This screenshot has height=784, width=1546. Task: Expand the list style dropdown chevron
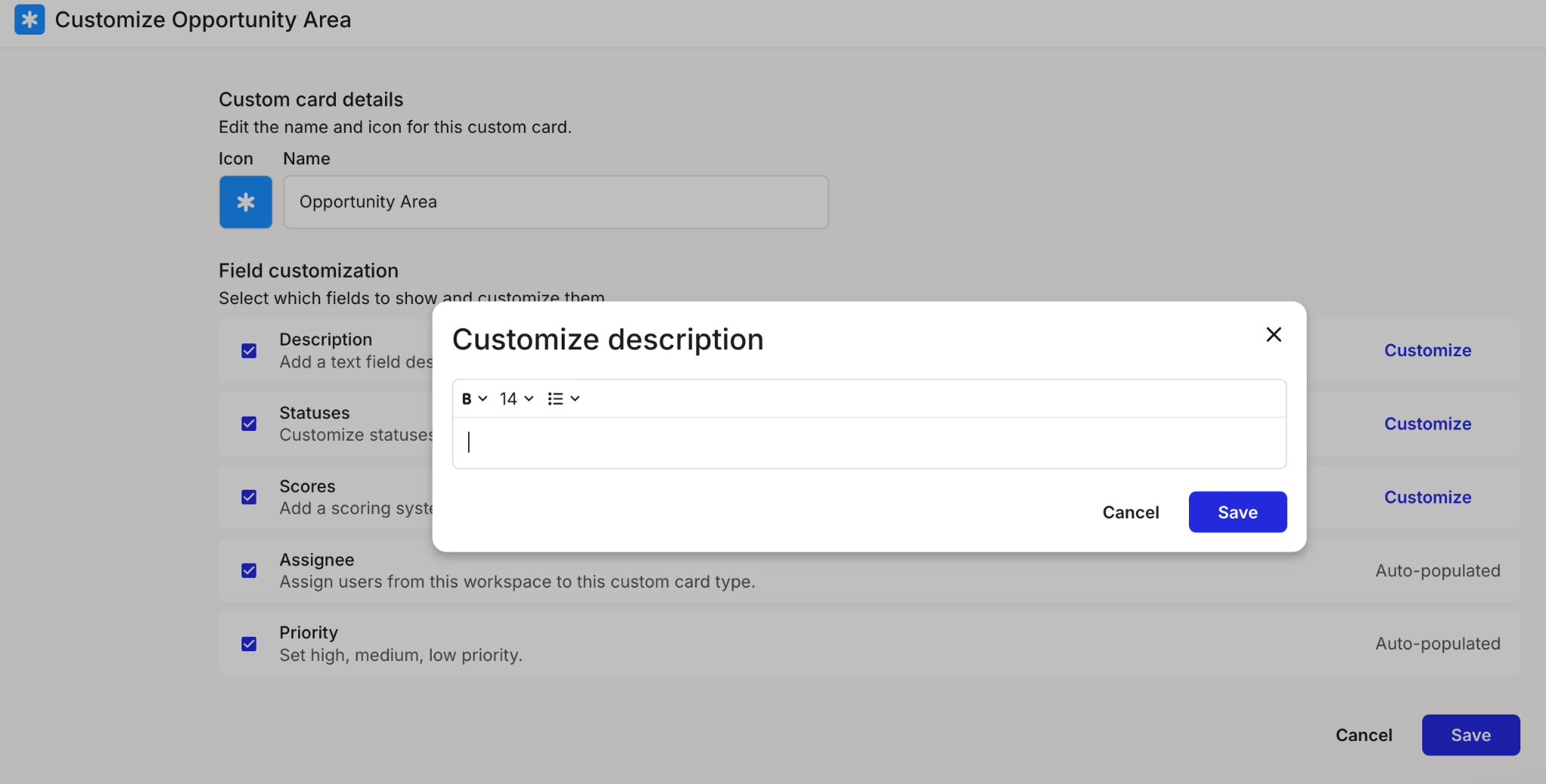tap(575, 399)
